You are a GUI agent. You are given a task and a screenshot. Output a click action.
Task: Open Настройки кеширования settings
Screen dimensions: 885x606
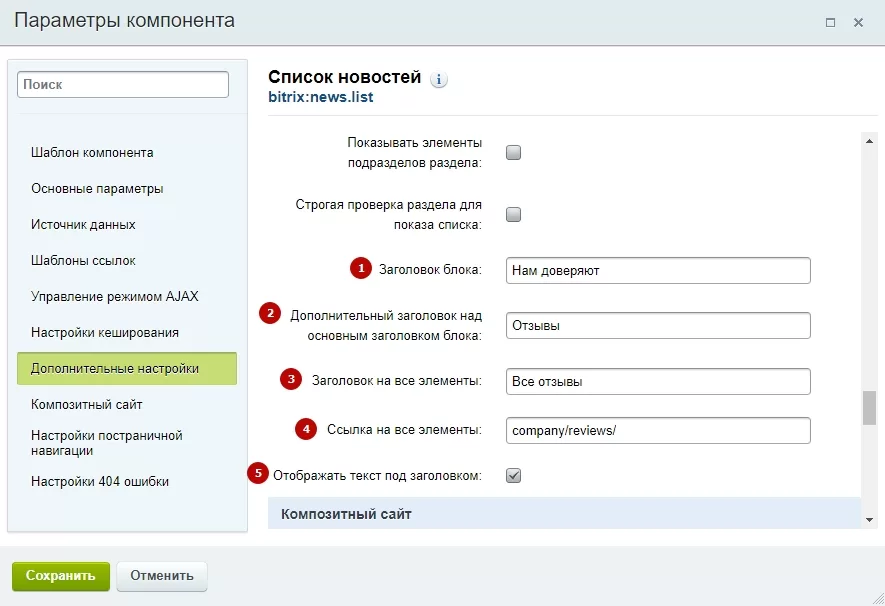pos(104,332)
